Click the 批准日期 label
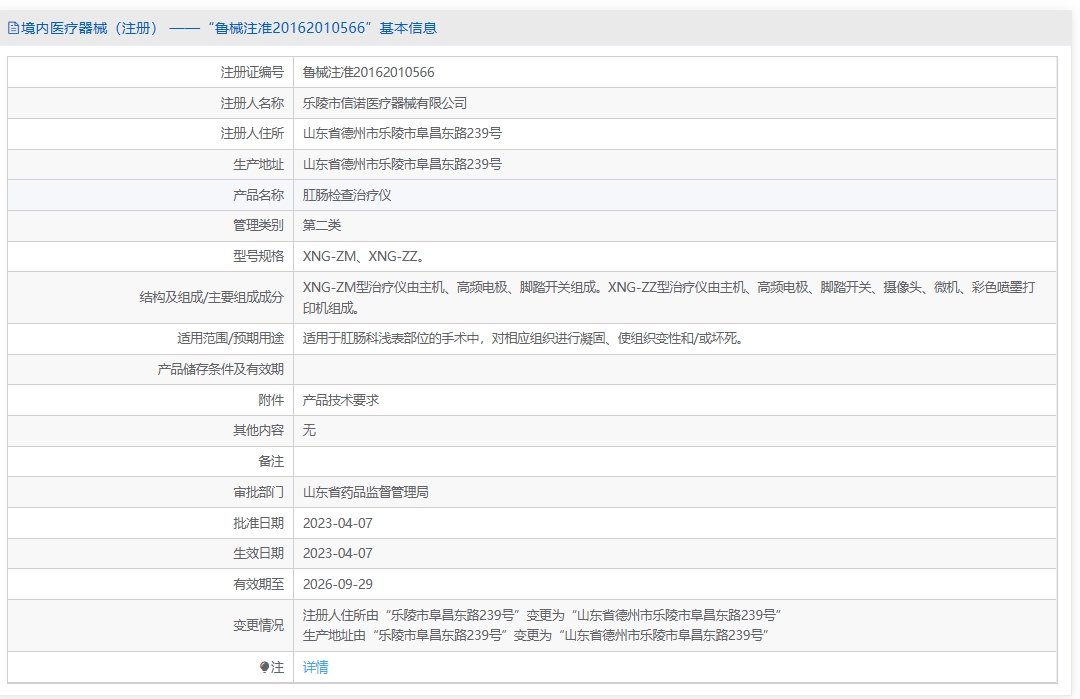This screenshot has width=1080, height=699. 258,523
